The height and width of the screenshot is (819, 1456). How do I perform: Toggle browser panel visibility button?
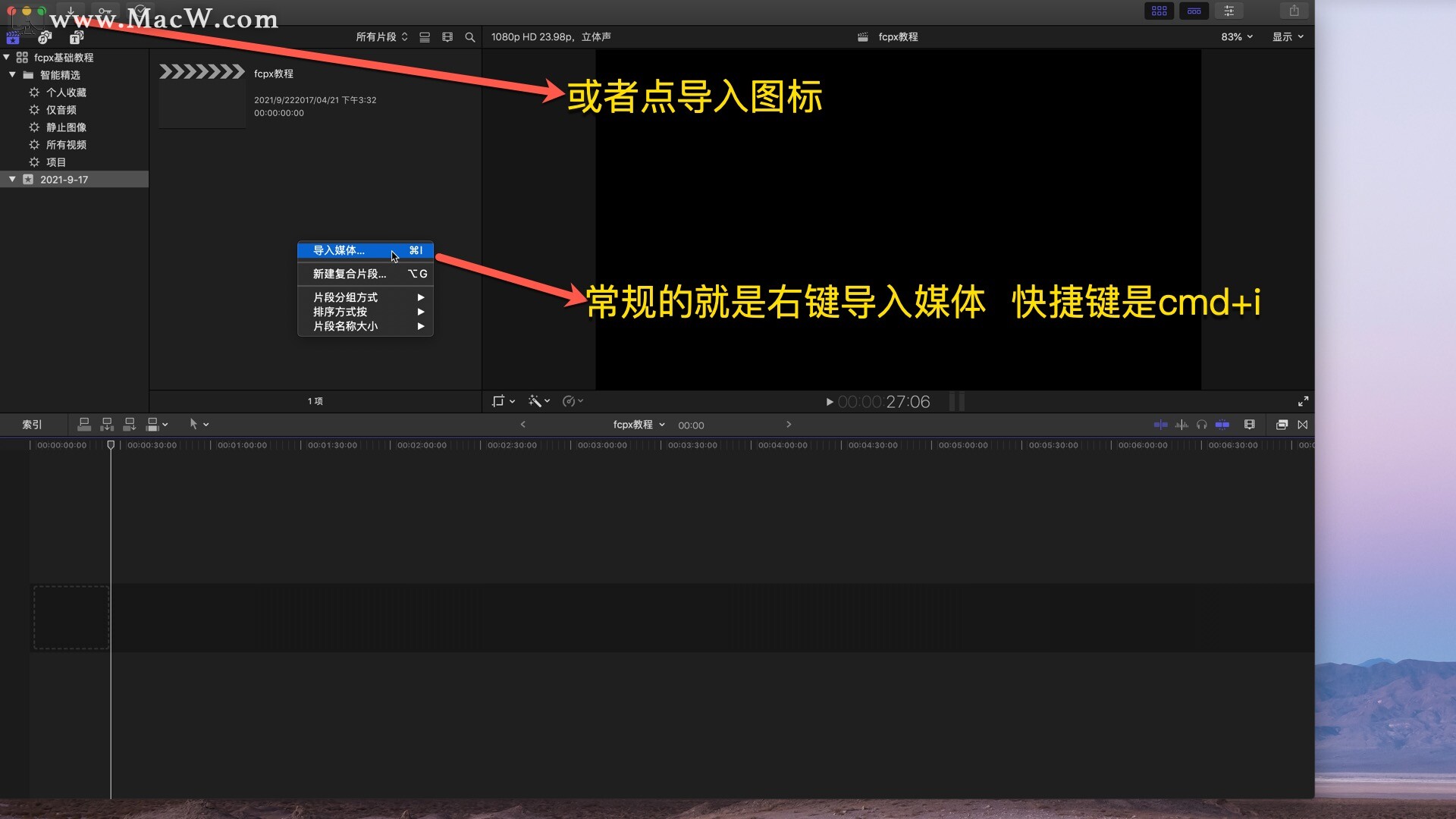tap(1159, 11)
